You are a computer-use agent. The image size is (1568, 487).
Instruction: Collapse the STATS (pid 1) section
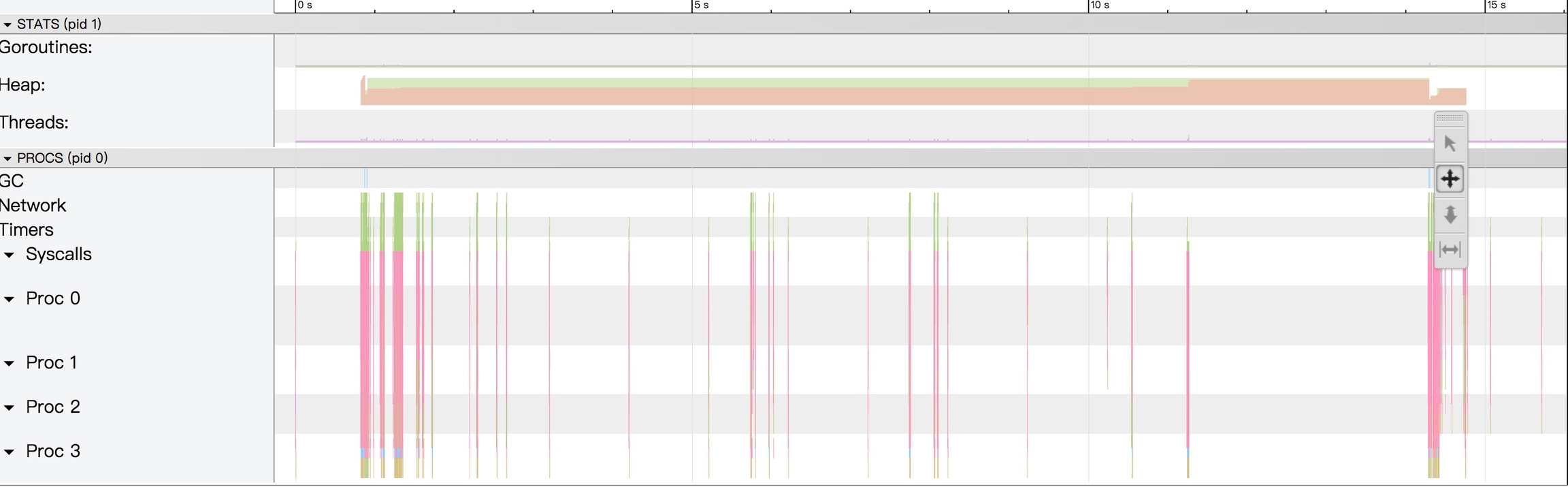[7, 25]
